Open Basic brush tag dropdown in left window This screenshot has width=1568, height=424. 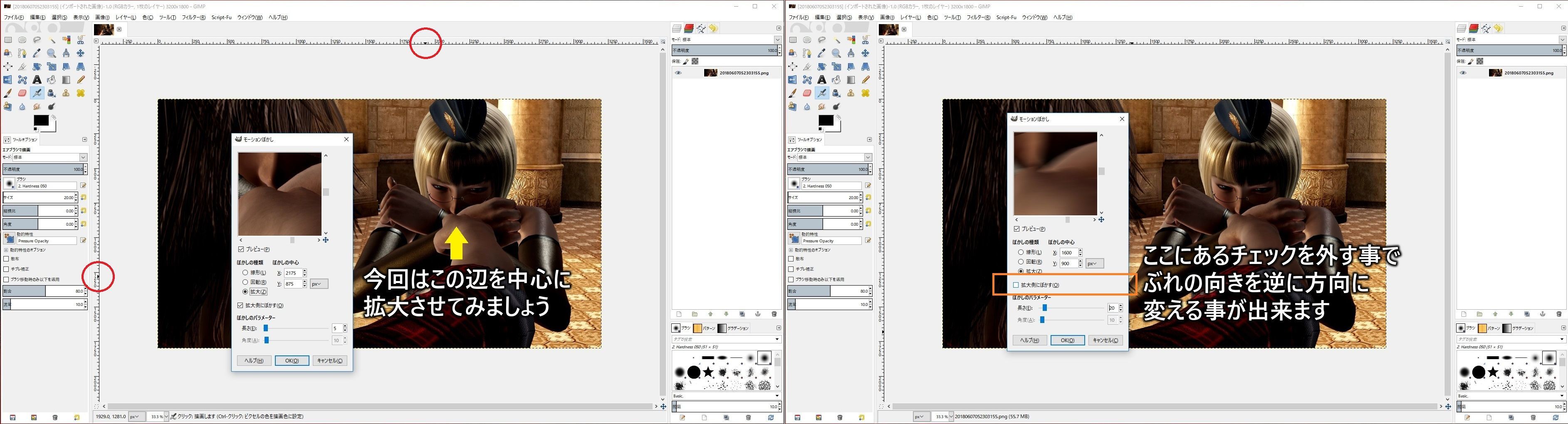coord(726,396)
